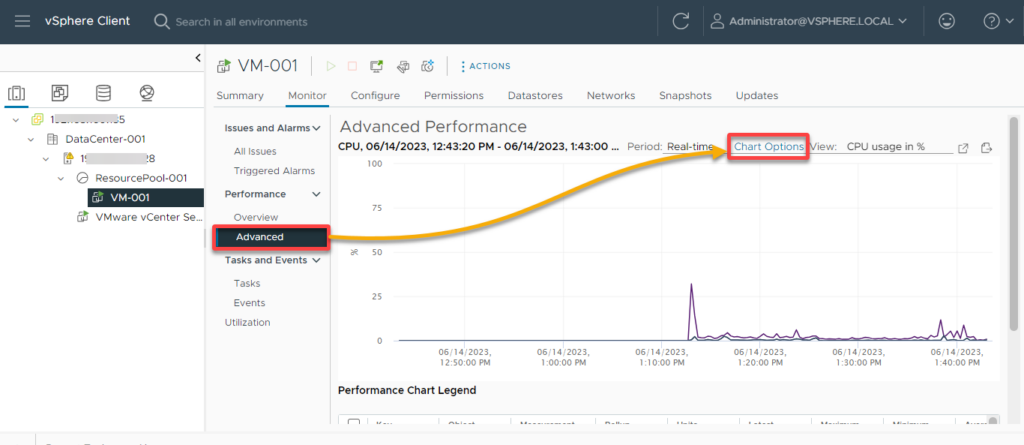The height and width of the screenshot is (445, 1024).
Task: Open the Storage inventory view
Action: pos(103,93)
